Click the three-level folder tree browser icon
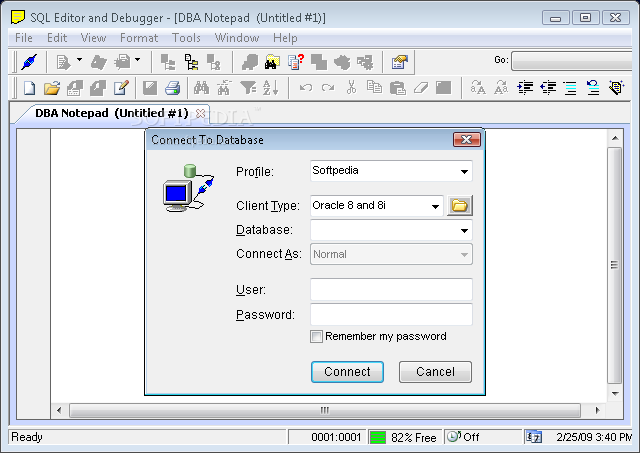Image resolution: width=640 pixels, height=453 pixels. 191,62
